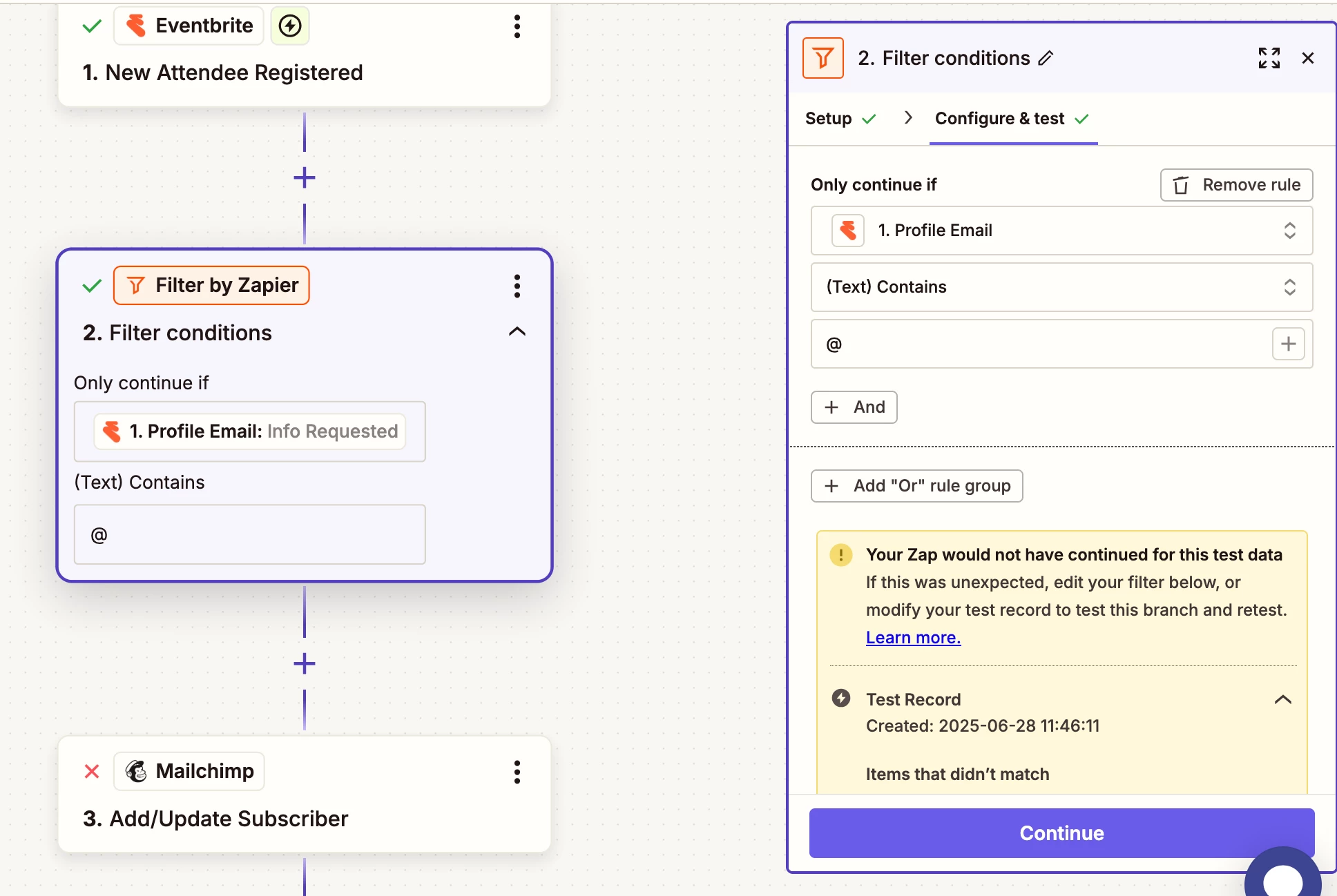Image resolution: width=1337 pixels, height=896 pixels.
Task: Rename the step with the pencil icon
Action: pyautogui.click(x=1046, y=58)
